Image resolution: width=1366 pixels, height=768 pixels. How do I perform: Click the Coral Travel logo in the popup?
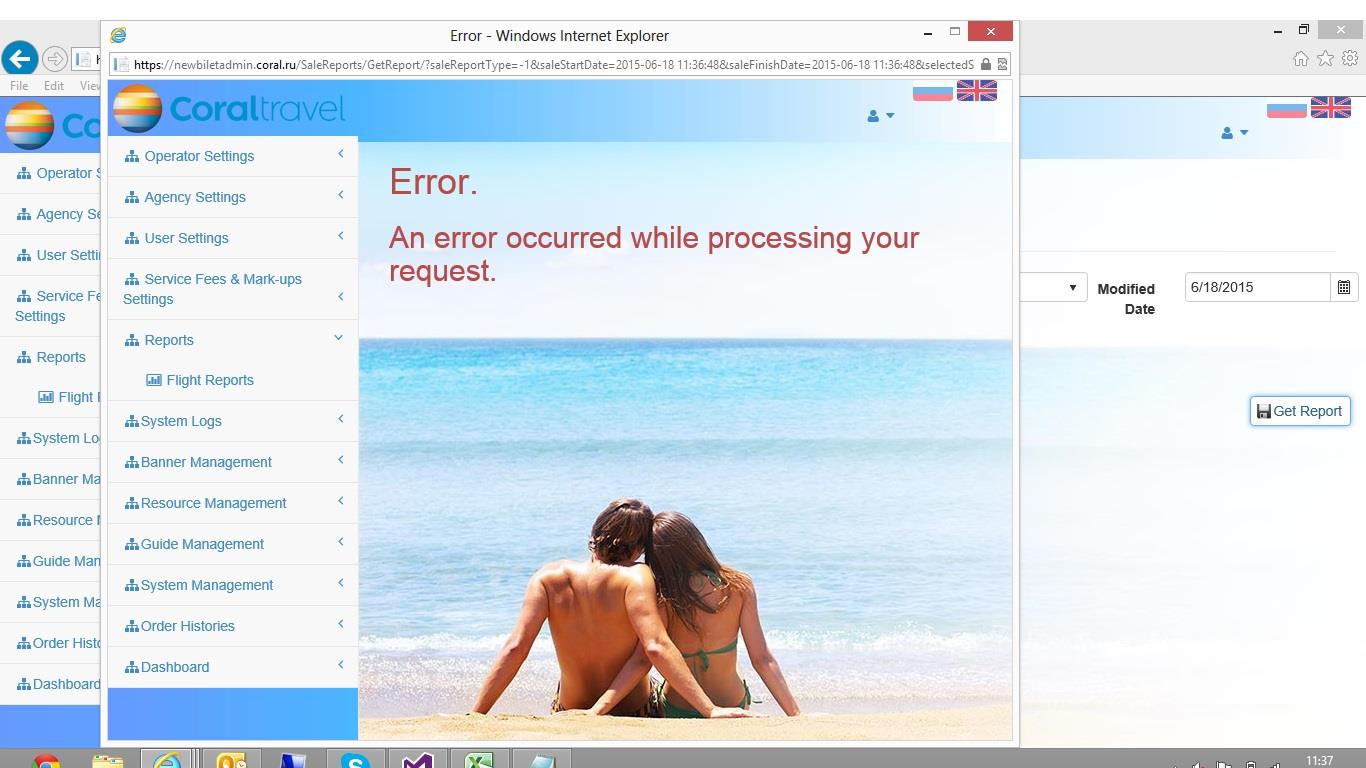pyautogui.click(x=230, y=109)
